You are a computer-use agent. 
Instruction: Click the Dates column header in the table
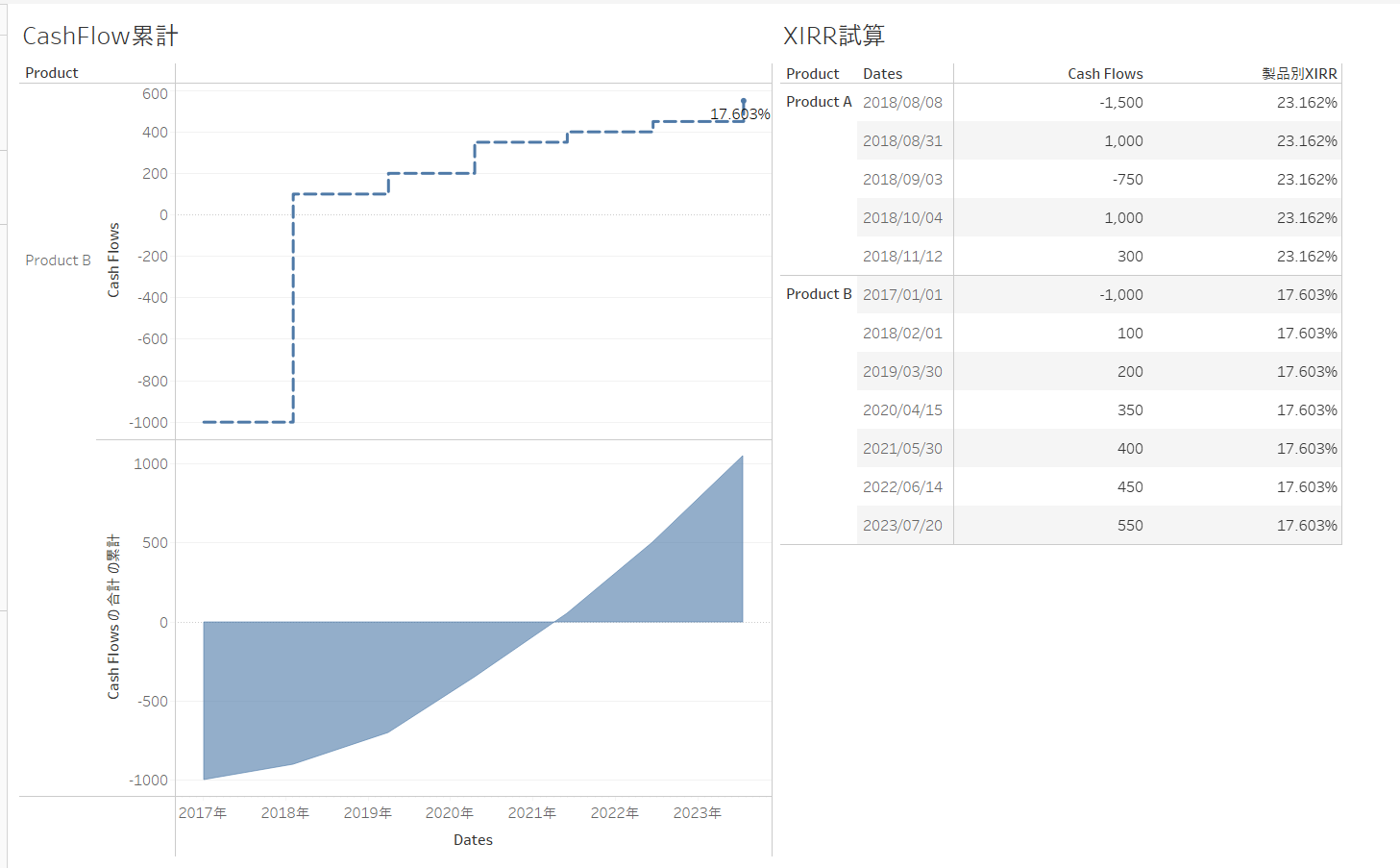(x=882, y=73)
